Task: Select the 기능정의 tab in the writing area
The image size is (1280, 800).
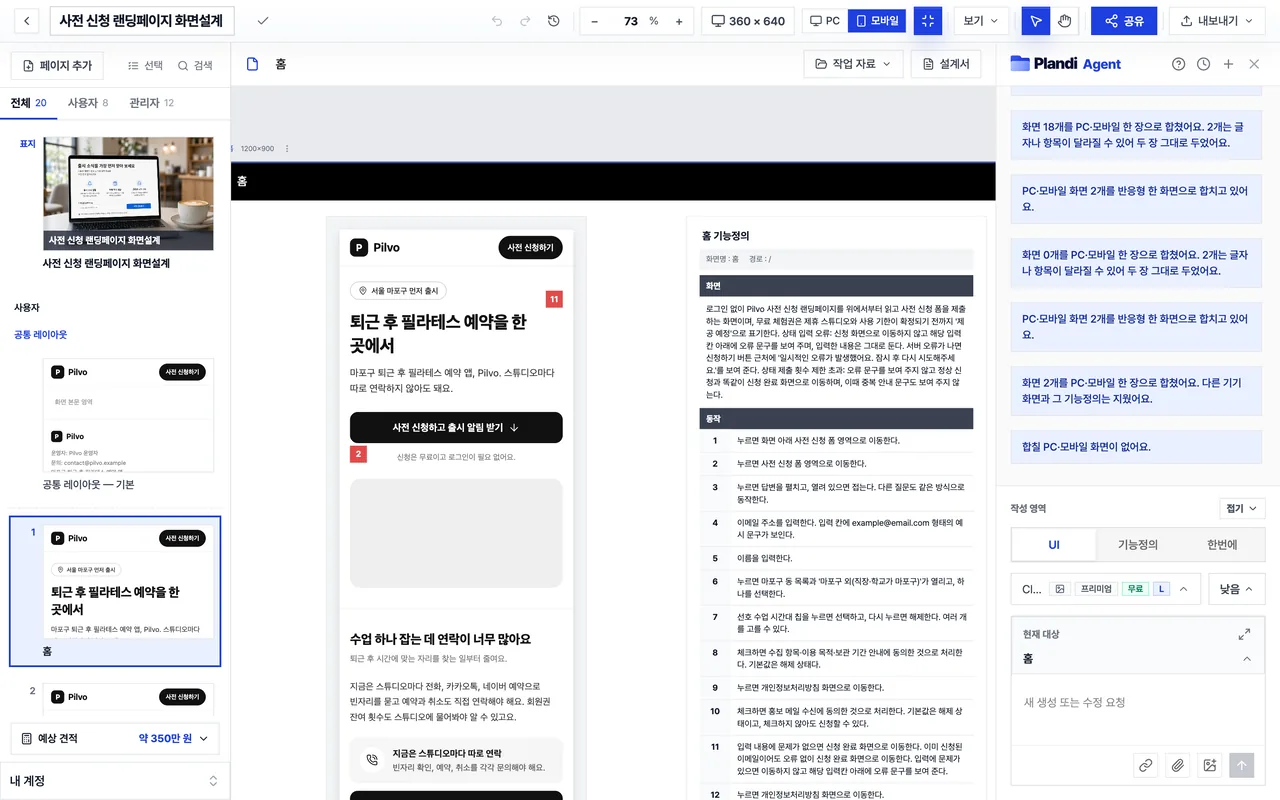Action: coord(1138,545)
